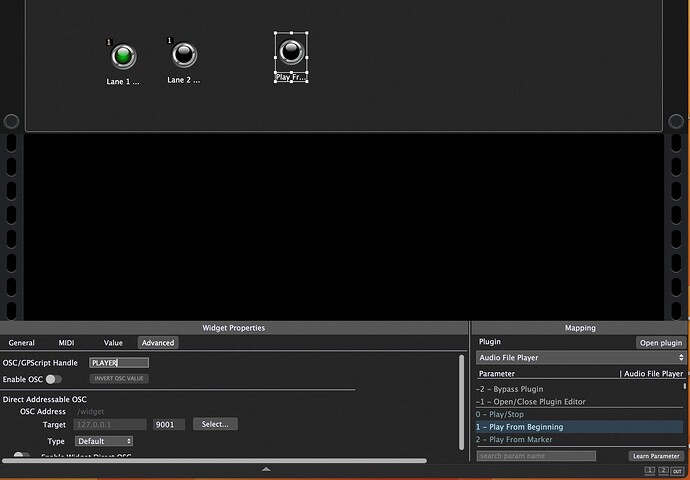
Task: Collapse the bottom panel with the triangle
Action: point(266,469)
